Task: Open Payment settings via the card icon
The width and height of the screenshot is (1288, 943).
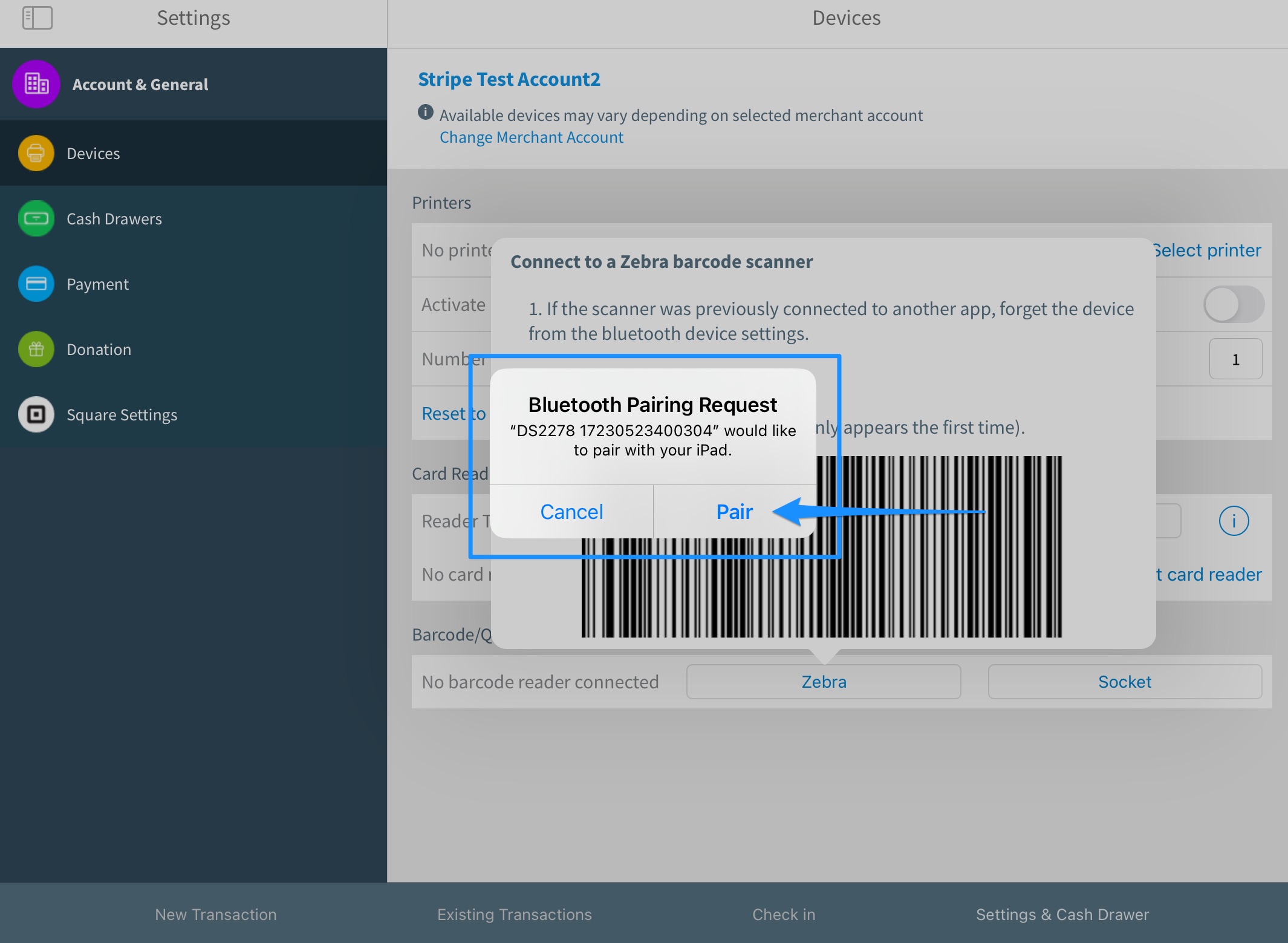Action: 36,284
